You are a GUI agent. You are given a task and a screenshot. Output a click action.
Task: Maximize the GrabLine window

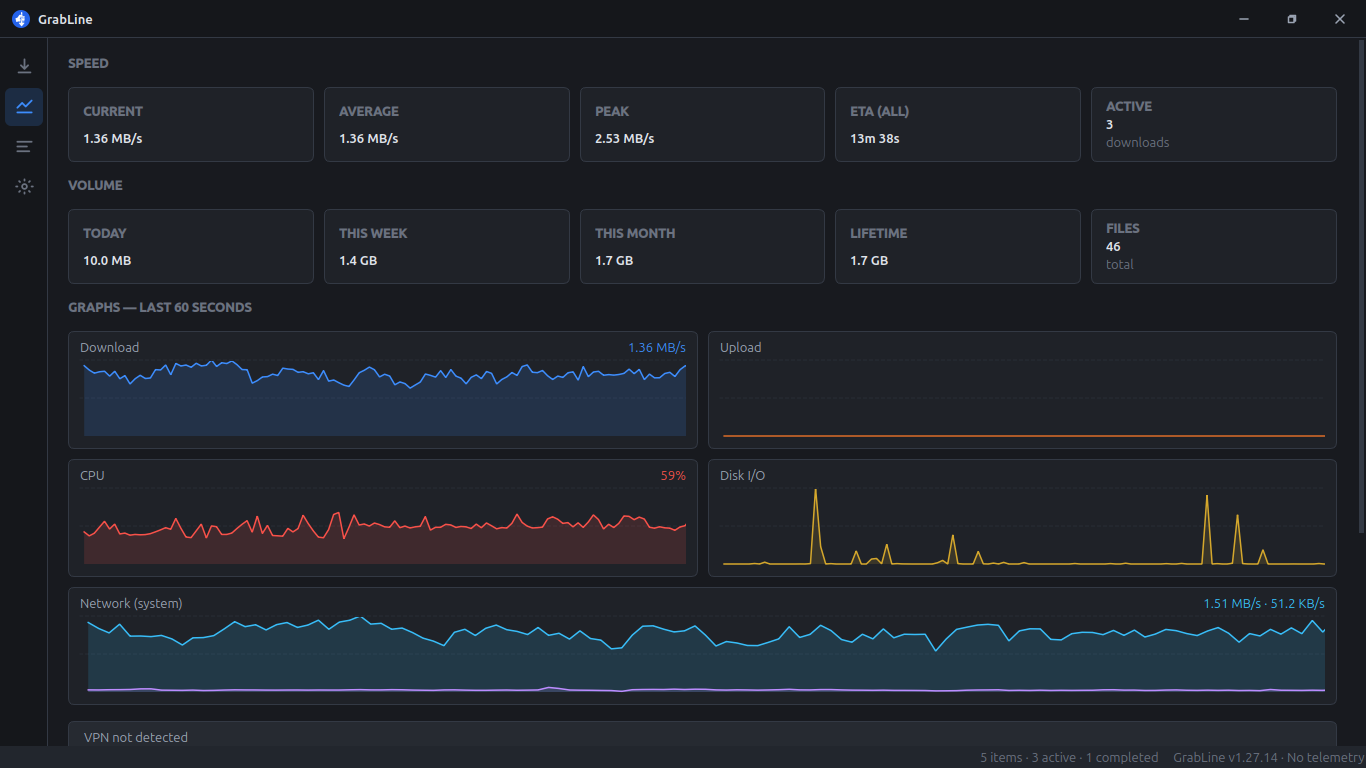[x=1292, y=19]
